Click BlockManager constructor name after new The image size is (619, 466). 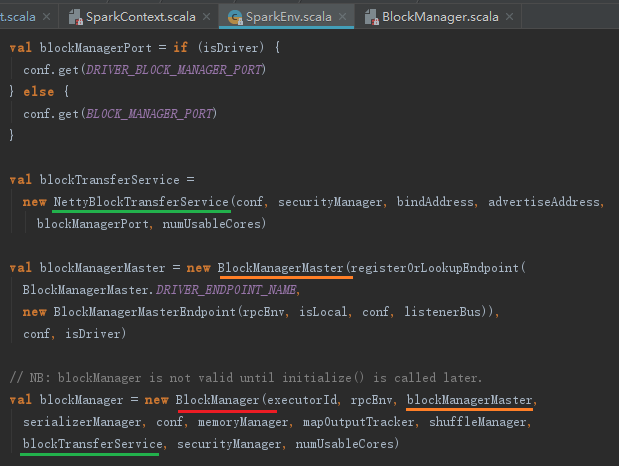[x=217, y=400]
